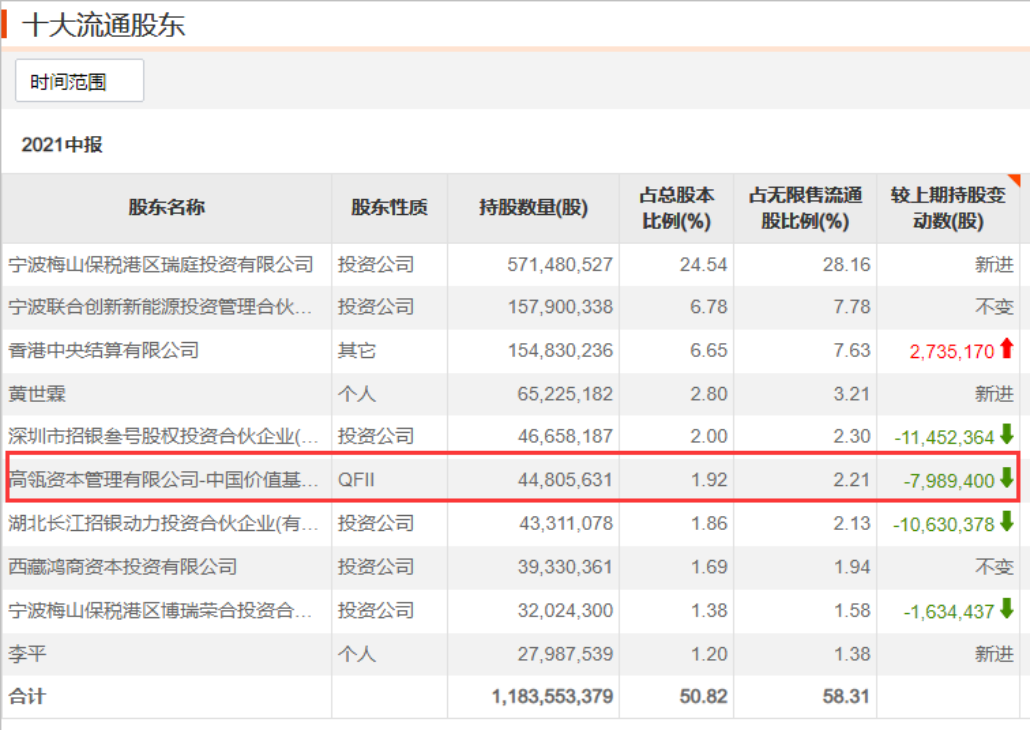Click the 占无限售流通股比例(%) column header
Image resolution: width=1030 pixels, height=730 pixels.
(805, 208)
